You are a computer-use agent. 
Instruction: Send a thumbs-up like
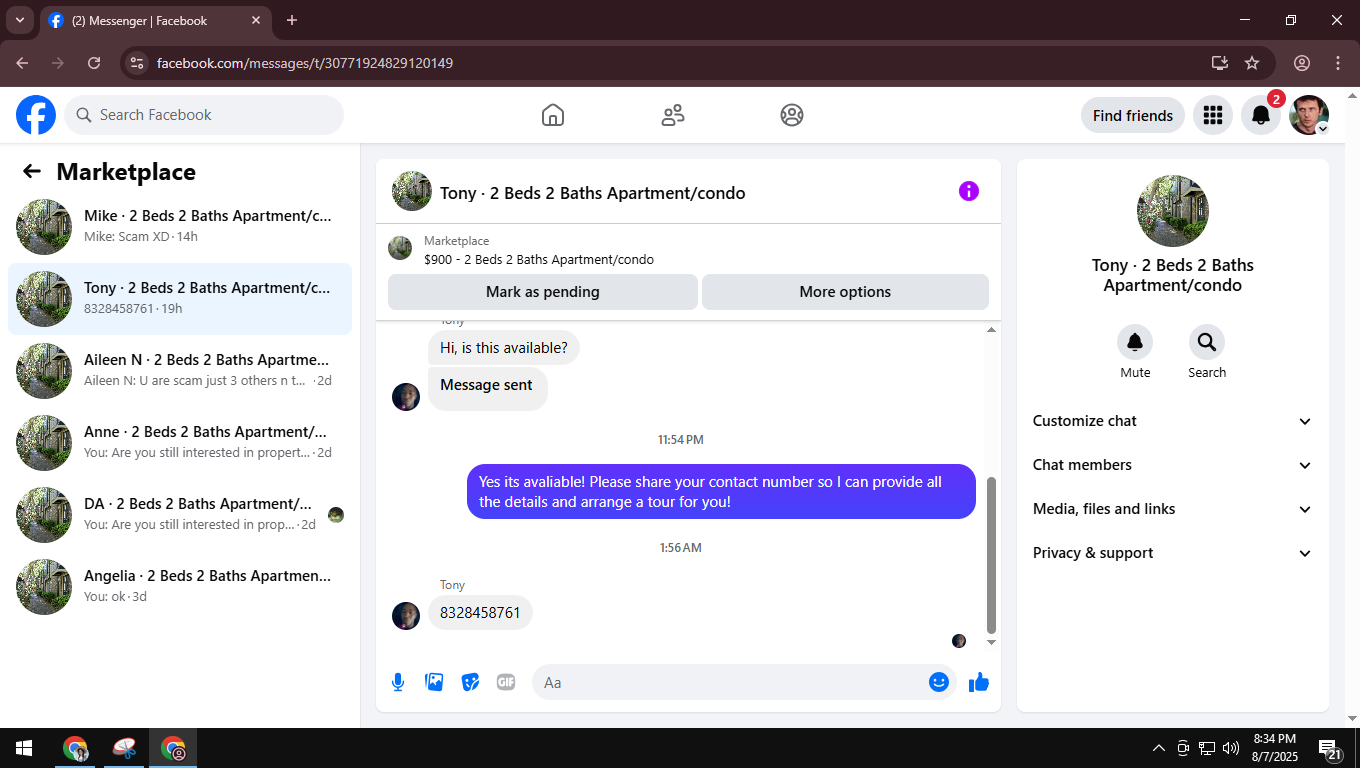pyautogui.click(x=979, y=682)
